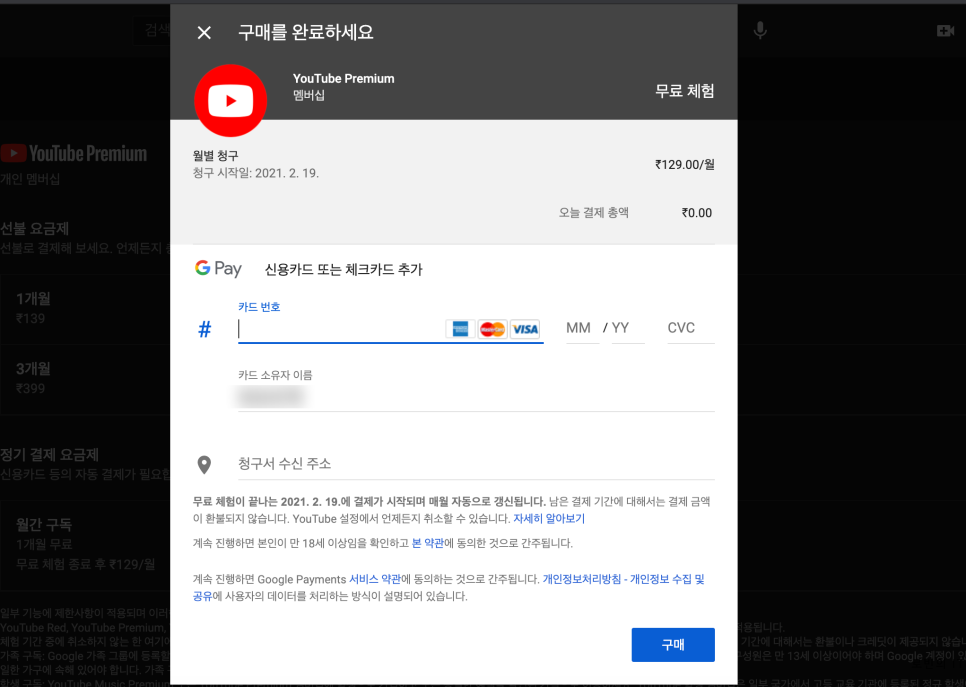Click the 무료 체험 free trial label
Screen dimensions: 966x687
coord(684,91)
